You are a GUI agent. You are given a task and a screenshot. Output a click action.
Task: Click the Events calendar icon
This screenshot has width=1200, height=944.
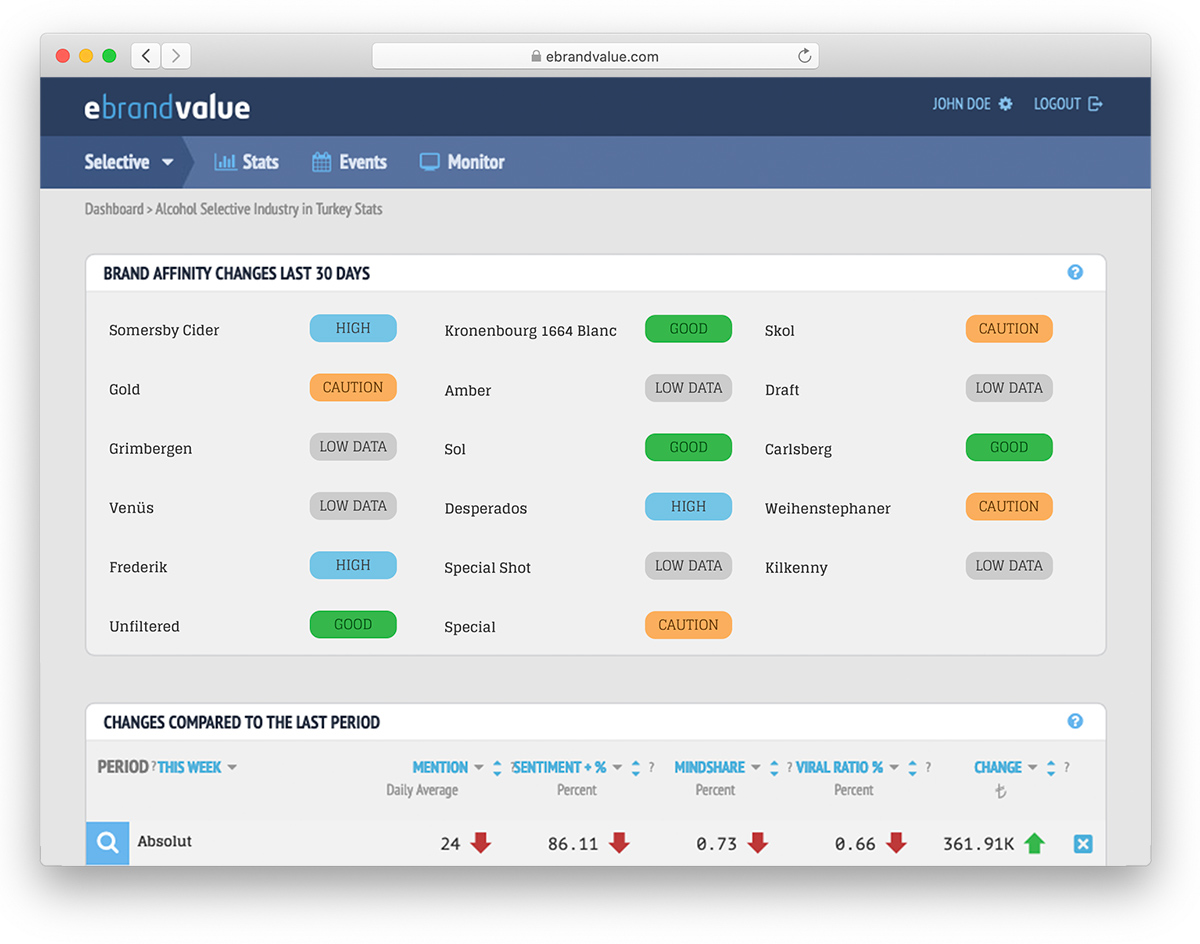click(x=321, y=162)
